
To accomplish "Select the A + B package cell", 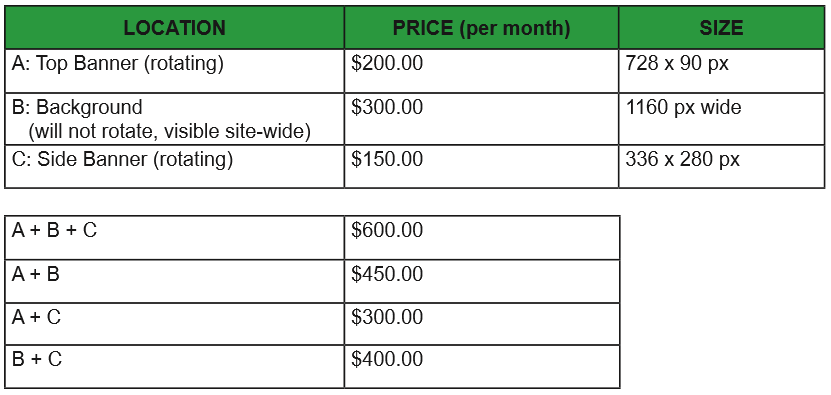I will (x=174, y=281).
